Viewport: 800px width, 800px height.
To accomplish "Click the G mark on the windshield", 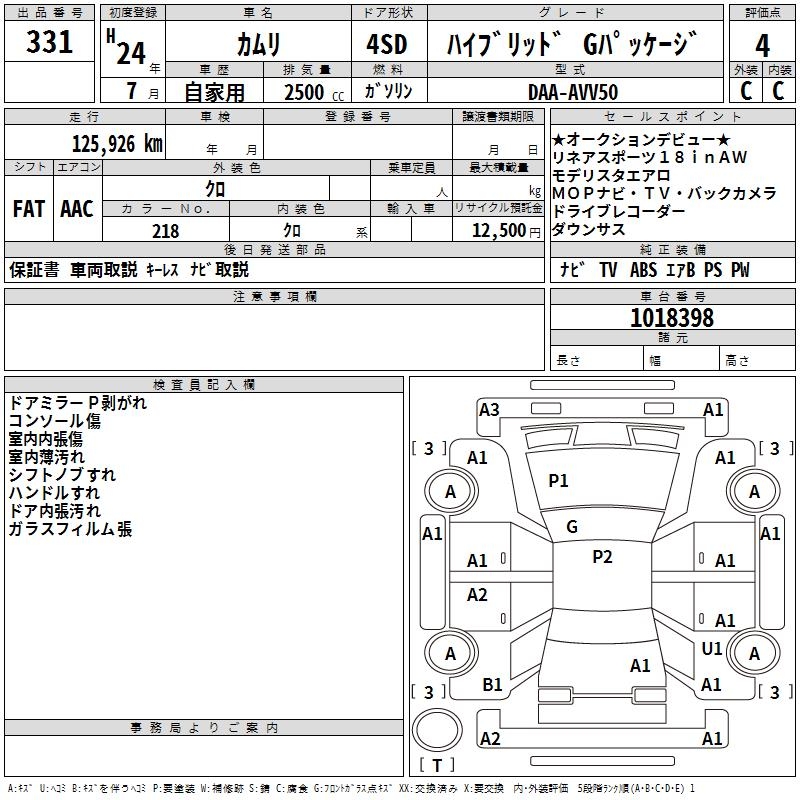I will tap(571, 527).
